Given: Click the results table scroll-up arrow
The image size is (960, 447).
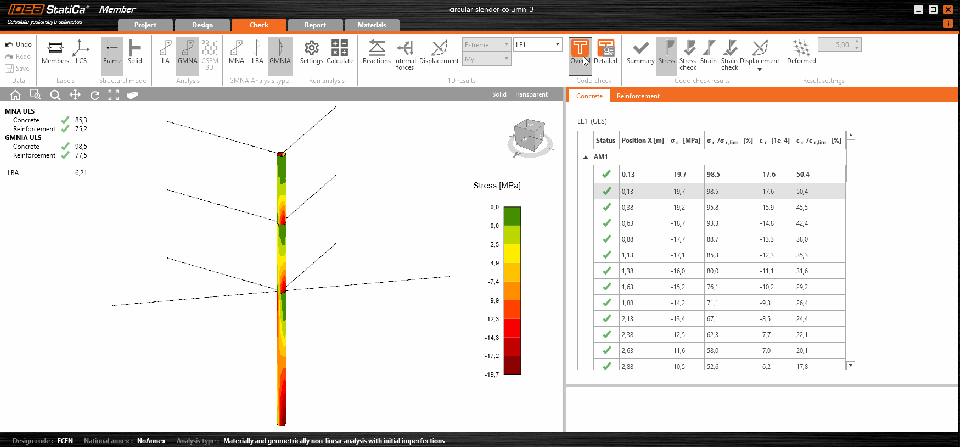Looking at the screenshot, I should pyautogui.click(x=850, y=135).
